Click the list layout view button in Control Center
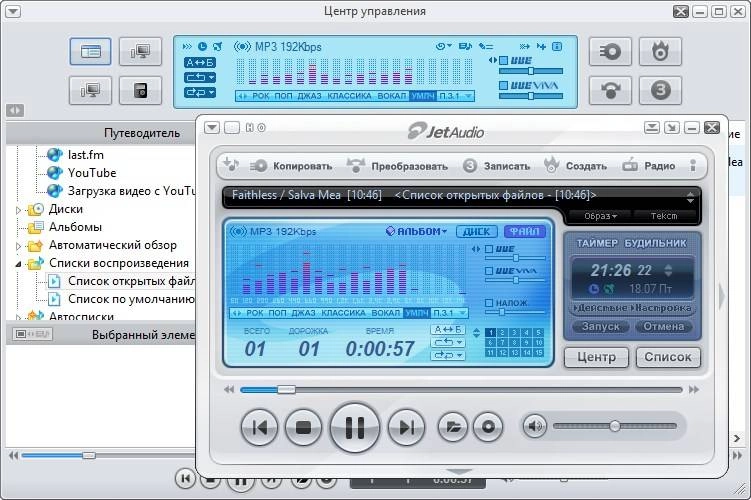Image resolution: width=751 pixels, height=500 pixels. (x=91, y=51)
